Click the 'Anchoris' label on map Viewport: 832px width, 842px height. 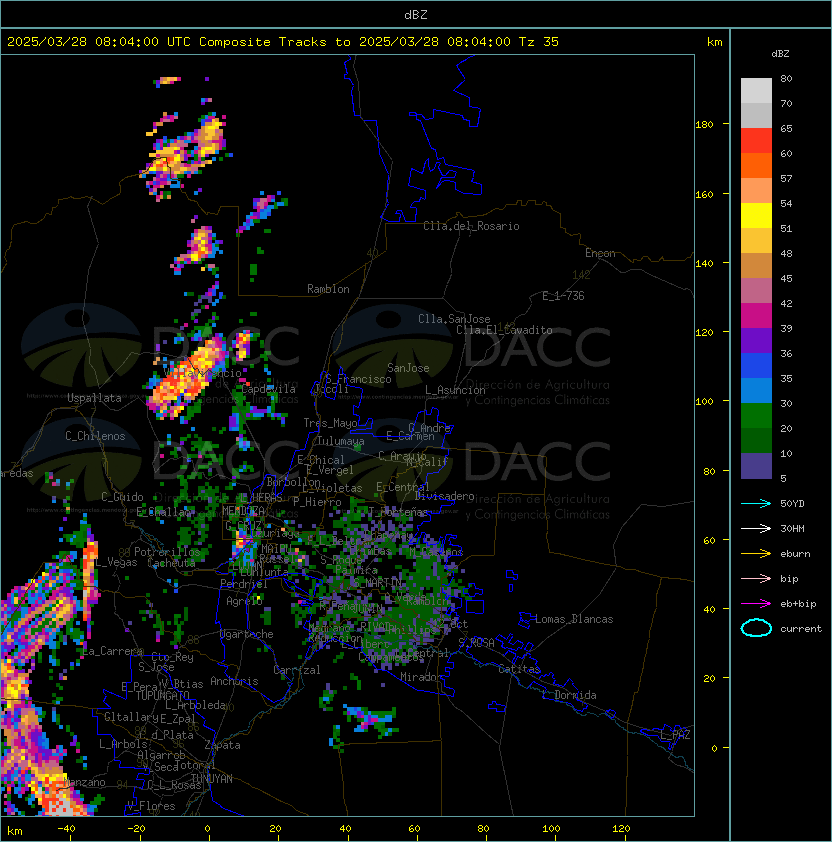click(x=234, y=681)
